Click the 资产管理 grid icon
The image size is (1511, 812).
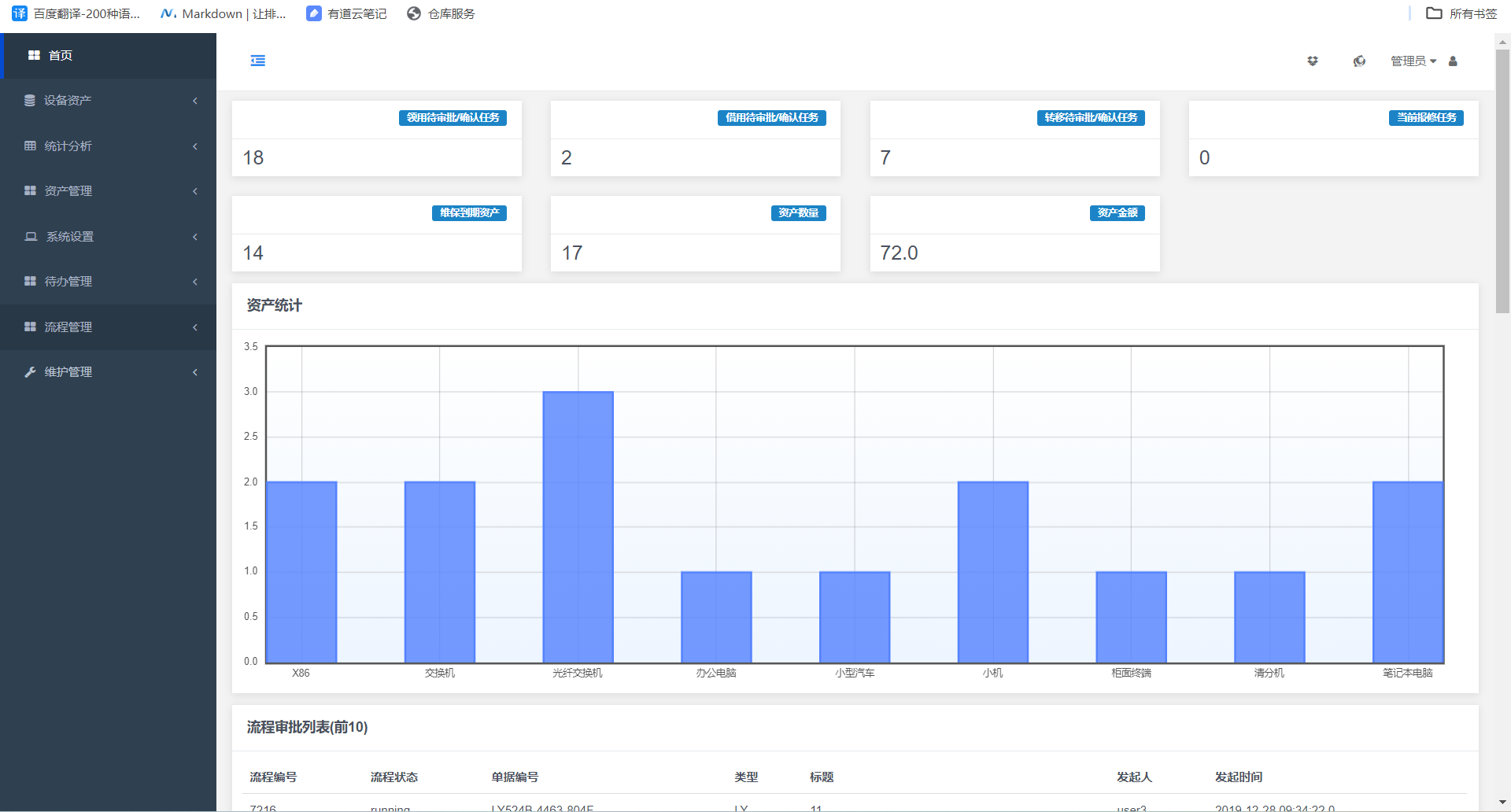point(30,190)
